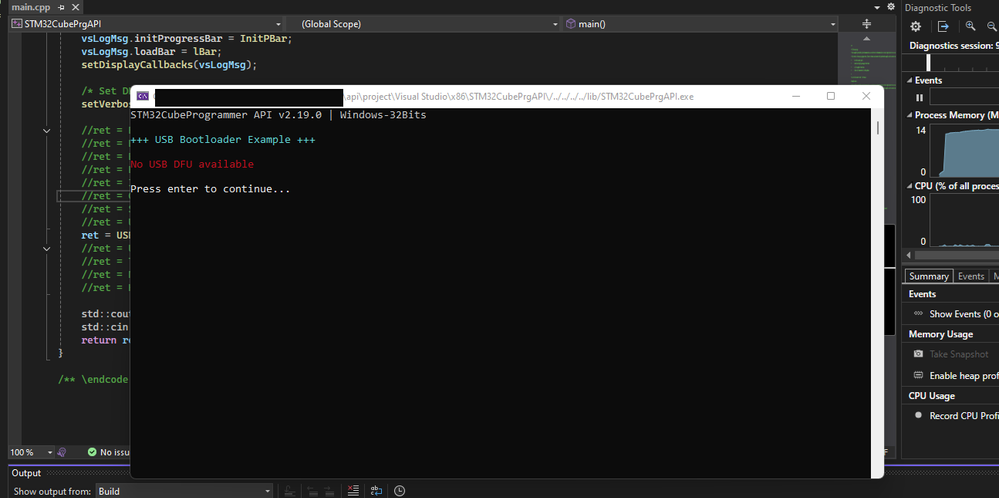Switch to the Summary tab
The height and width of the screenshot is (498, 999).
click(x=928, y=276)
